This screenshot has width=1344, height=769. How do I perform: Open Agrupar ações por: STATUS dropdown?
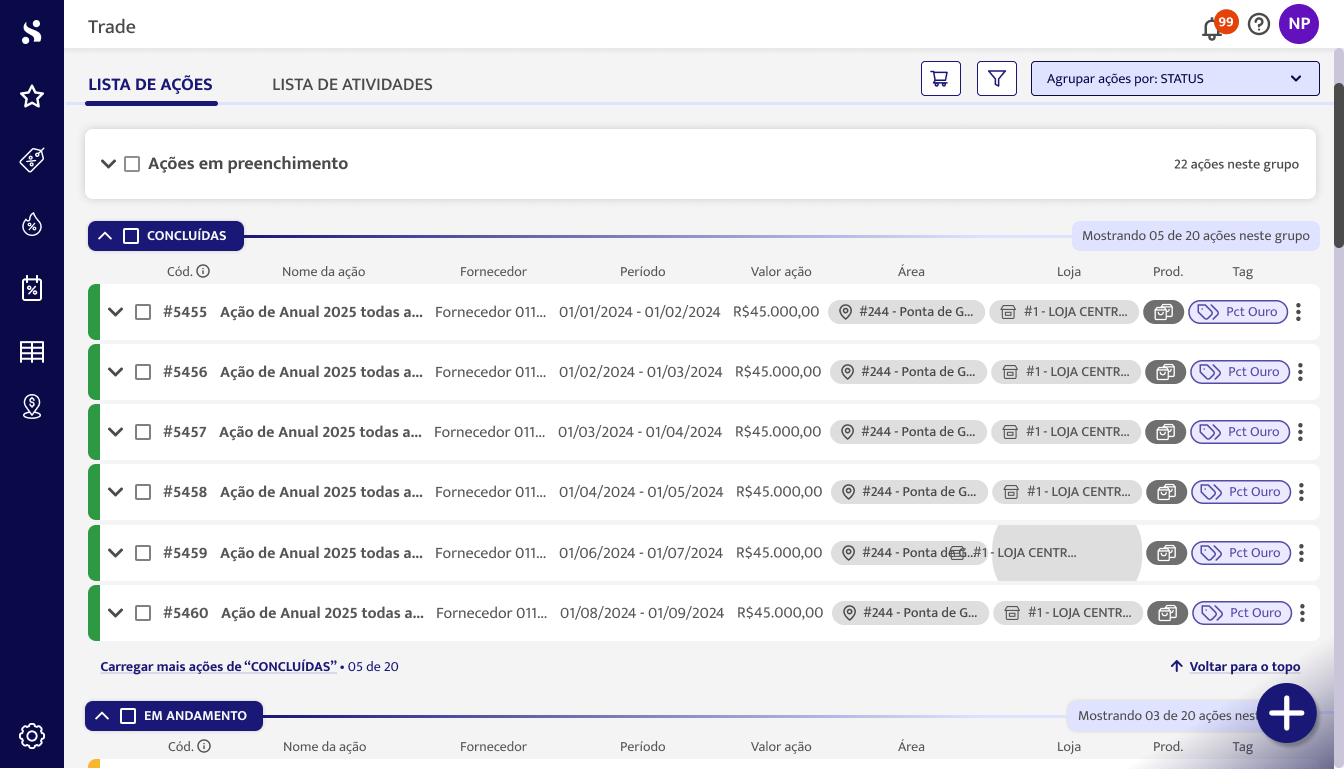[1175, 78]
